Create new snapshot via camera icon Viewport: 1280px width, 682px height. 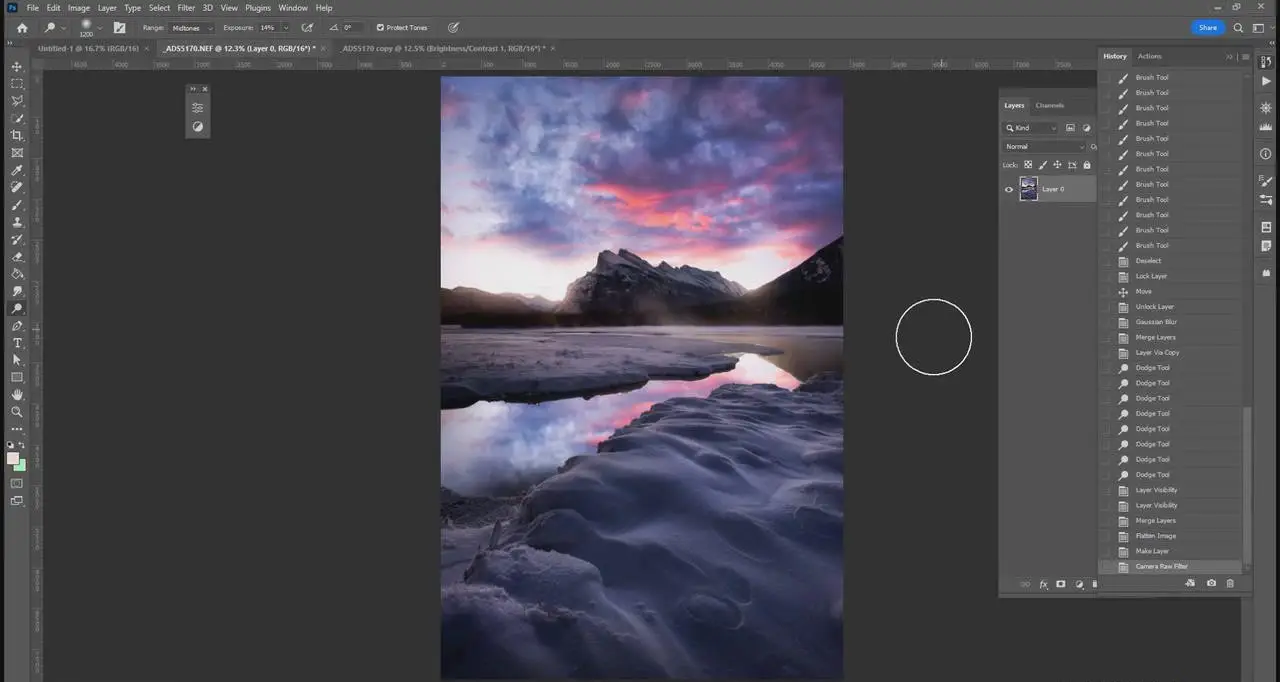click(1211, 583)
